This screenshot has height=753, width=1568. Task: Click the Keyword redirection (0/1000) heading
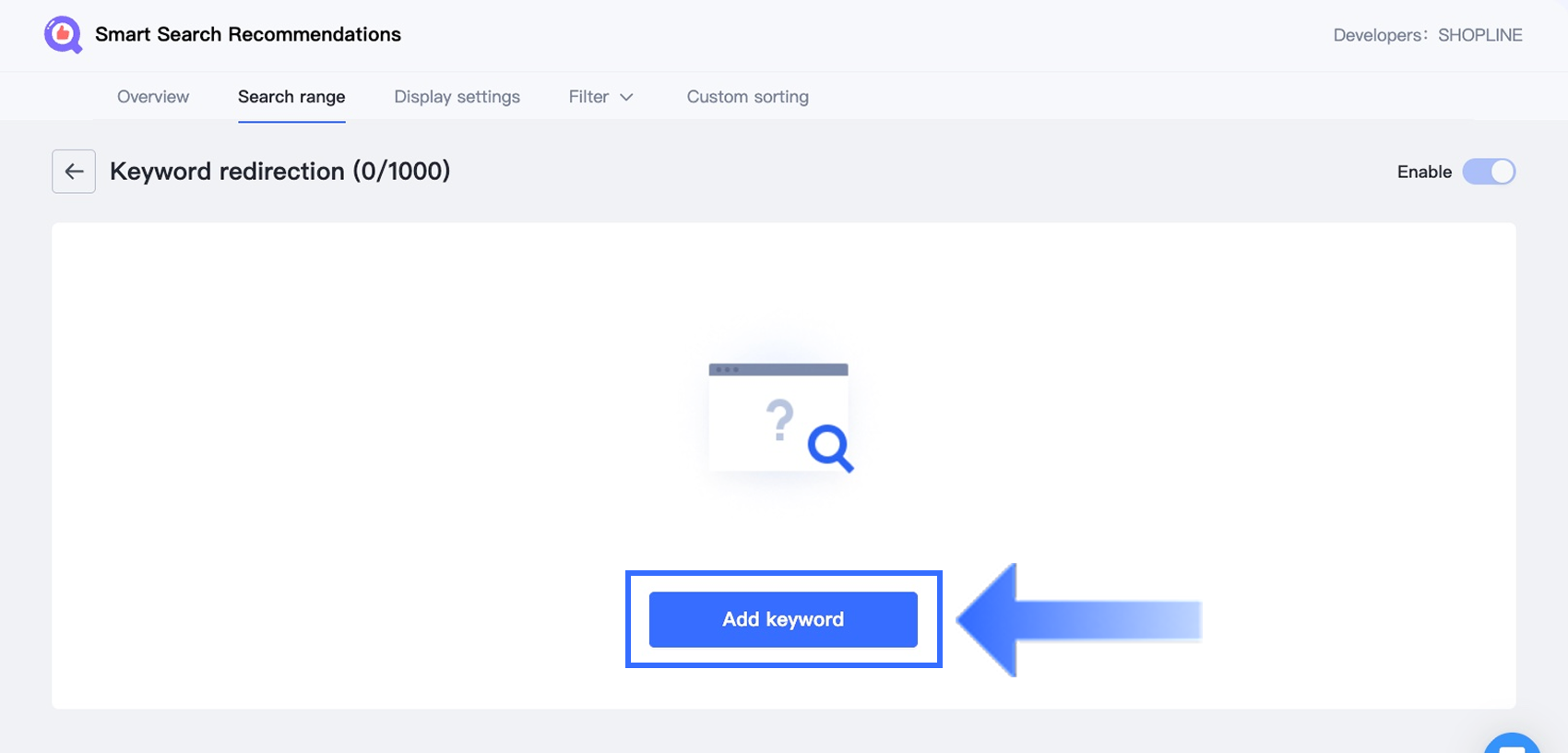[x=279, y=172]
